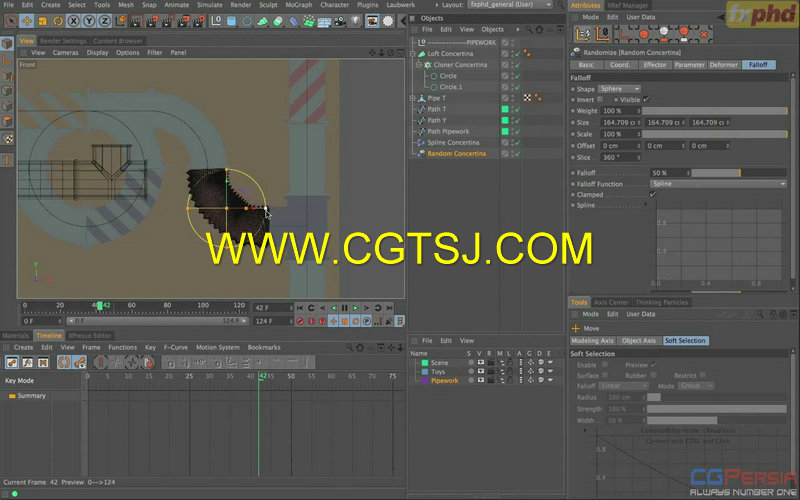Open the Axis Center tab
The height and width of the screenshot is (500, 800).
pyautogui.click(x=611, y=303)
